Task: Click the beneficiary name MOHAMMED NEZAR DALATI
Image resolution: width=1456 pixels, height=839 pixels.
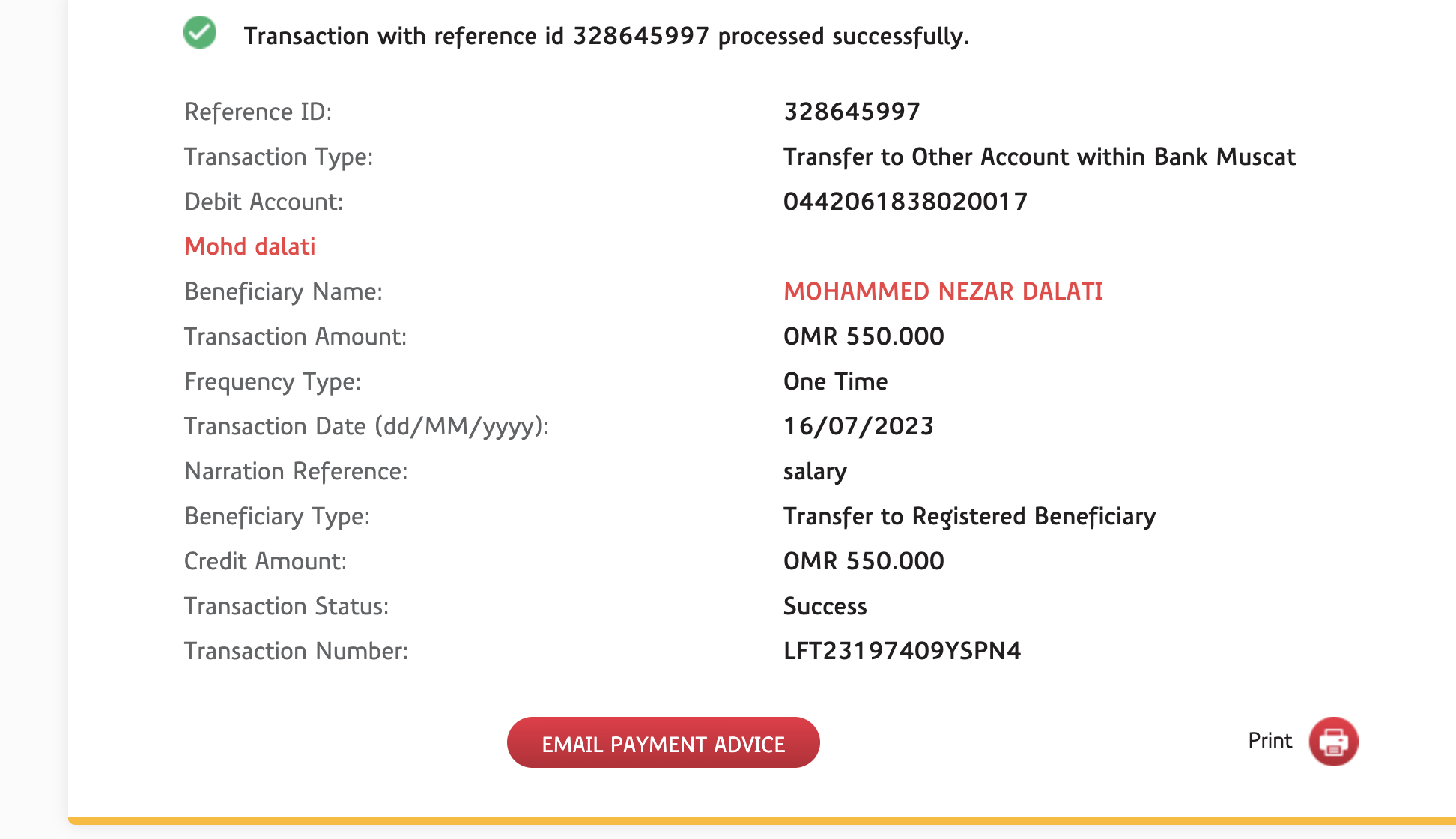Action: (943, 291)
